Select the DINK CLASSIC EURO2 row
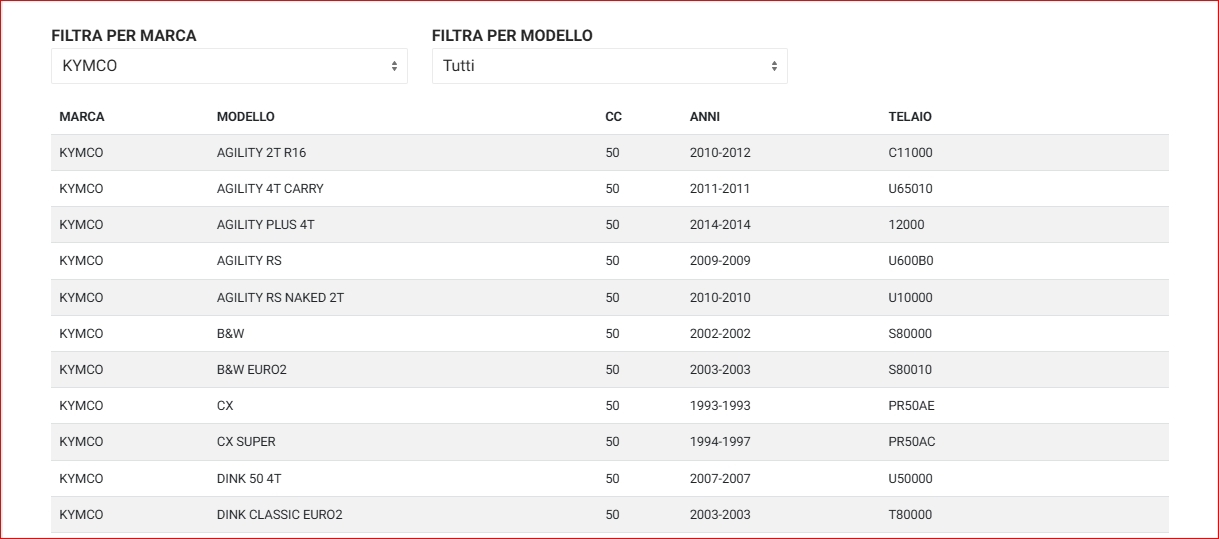 (280, 515)
